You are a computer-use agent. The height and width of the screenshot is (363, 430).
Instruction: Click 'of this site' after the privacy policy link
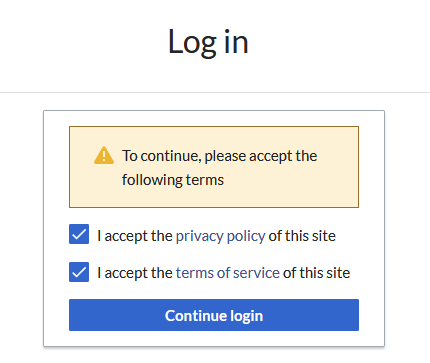click(302, 236)
